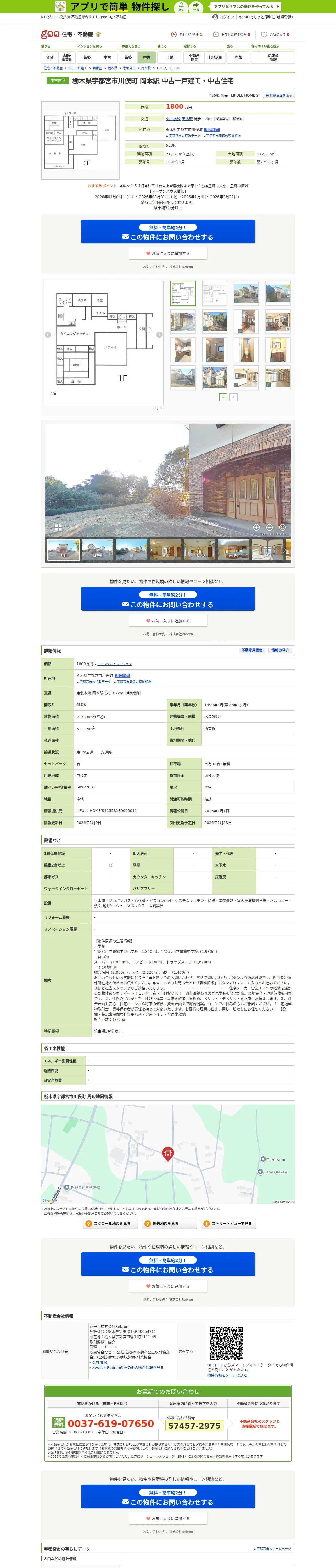Show the previous floor plan photo arrow
The image size is (336, 1568).
pyautogui.click(x=48, y=335)
